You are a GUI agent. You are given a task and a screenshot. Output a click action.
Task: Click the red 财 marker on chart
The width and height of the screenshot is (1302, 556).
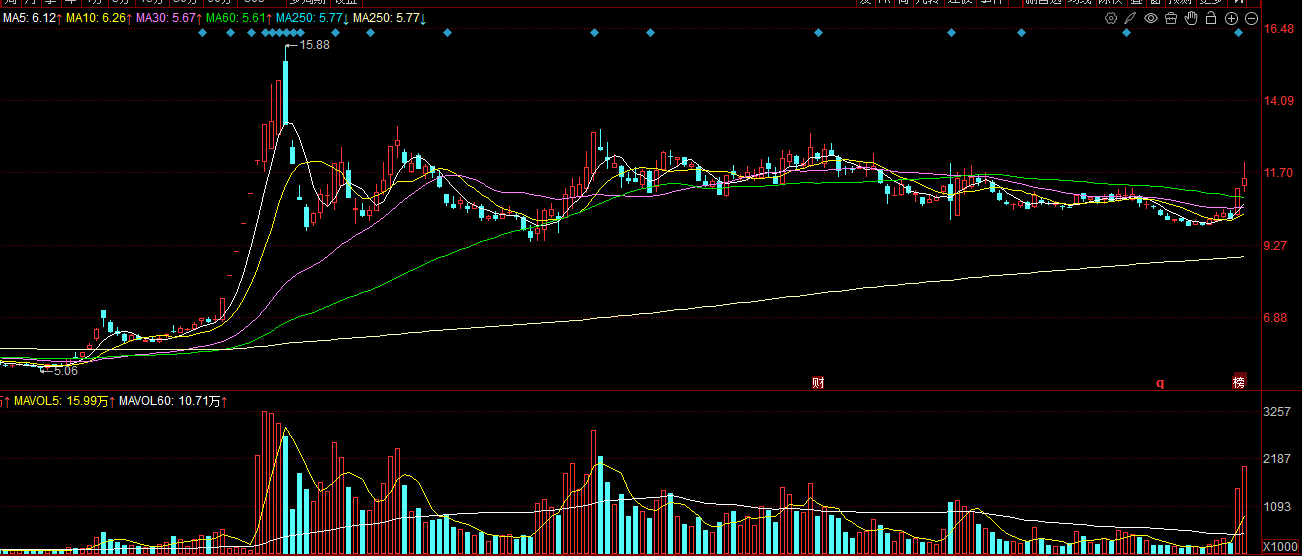pos(818,382)
